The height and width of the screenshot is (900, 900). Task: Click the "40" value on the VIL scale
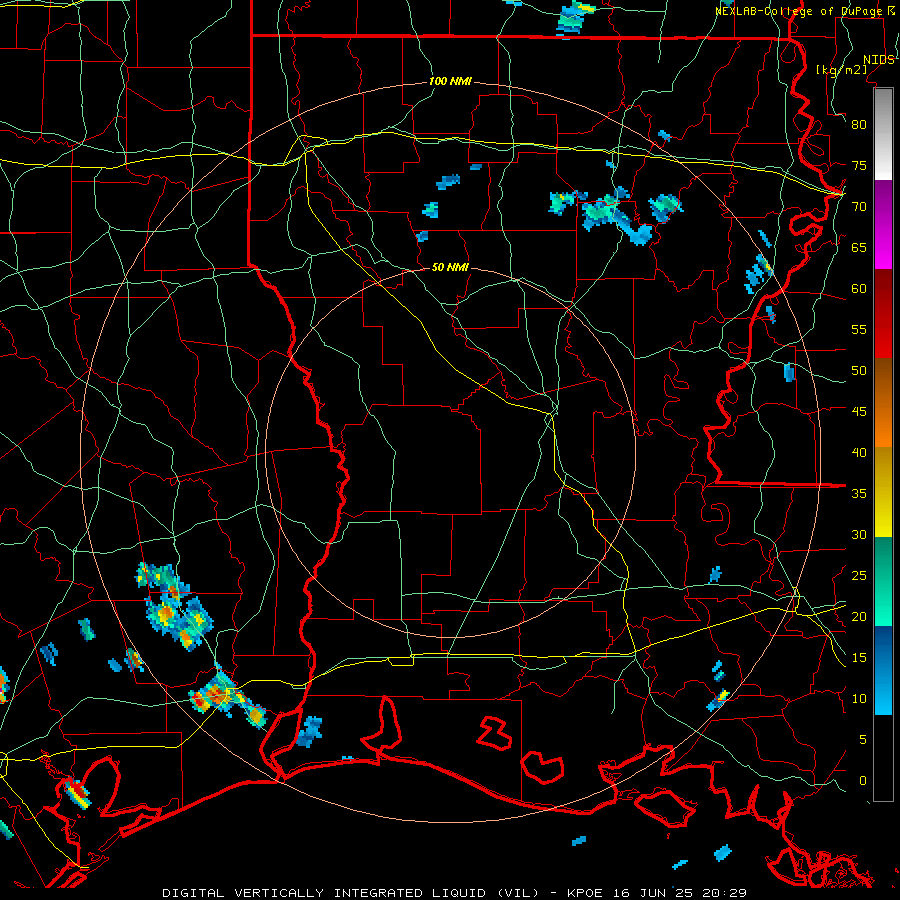pos(859,452)
